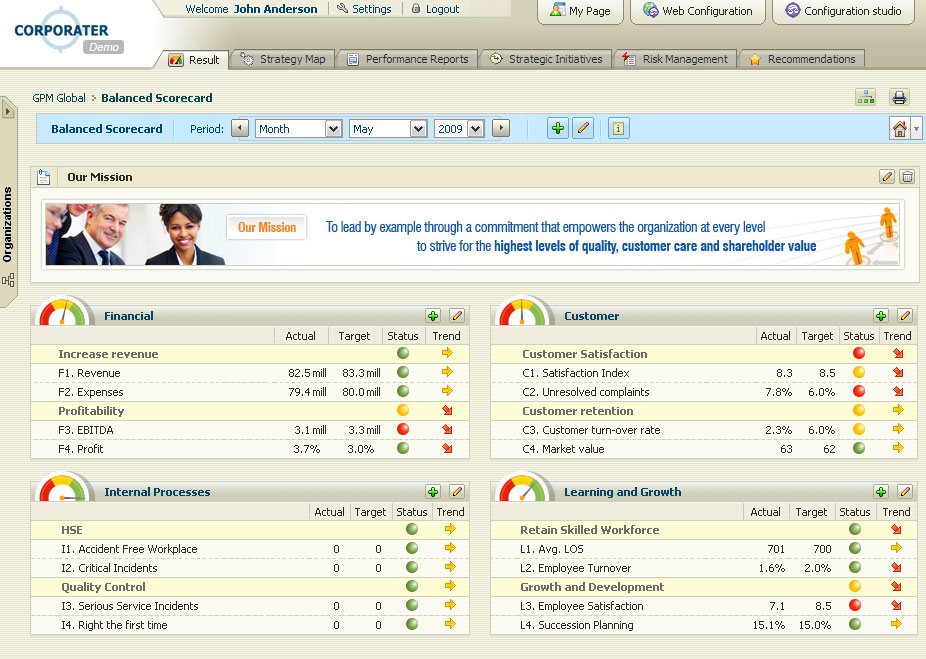This screenshot has height=659, width=926.
Task: Add item to Learning and Growth panel
Action: (x=881, y=492)
